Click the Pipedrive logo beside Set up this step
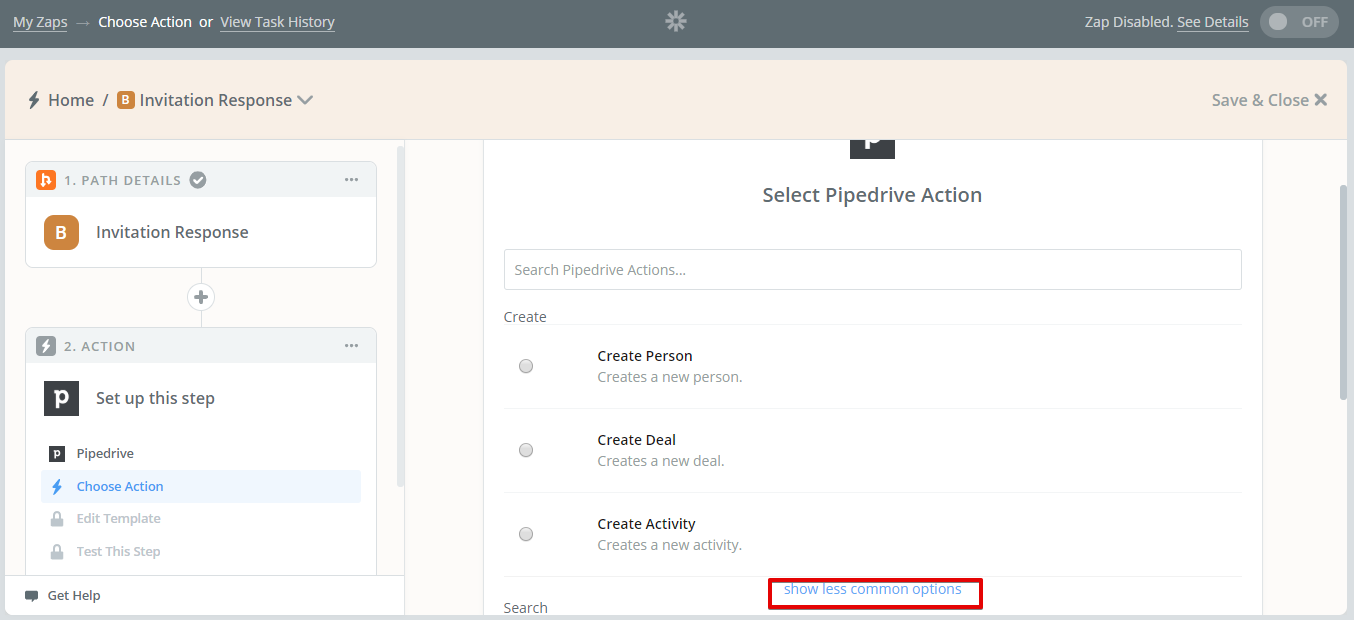Viewport: 1354px width, 620px height. (61, 398)
